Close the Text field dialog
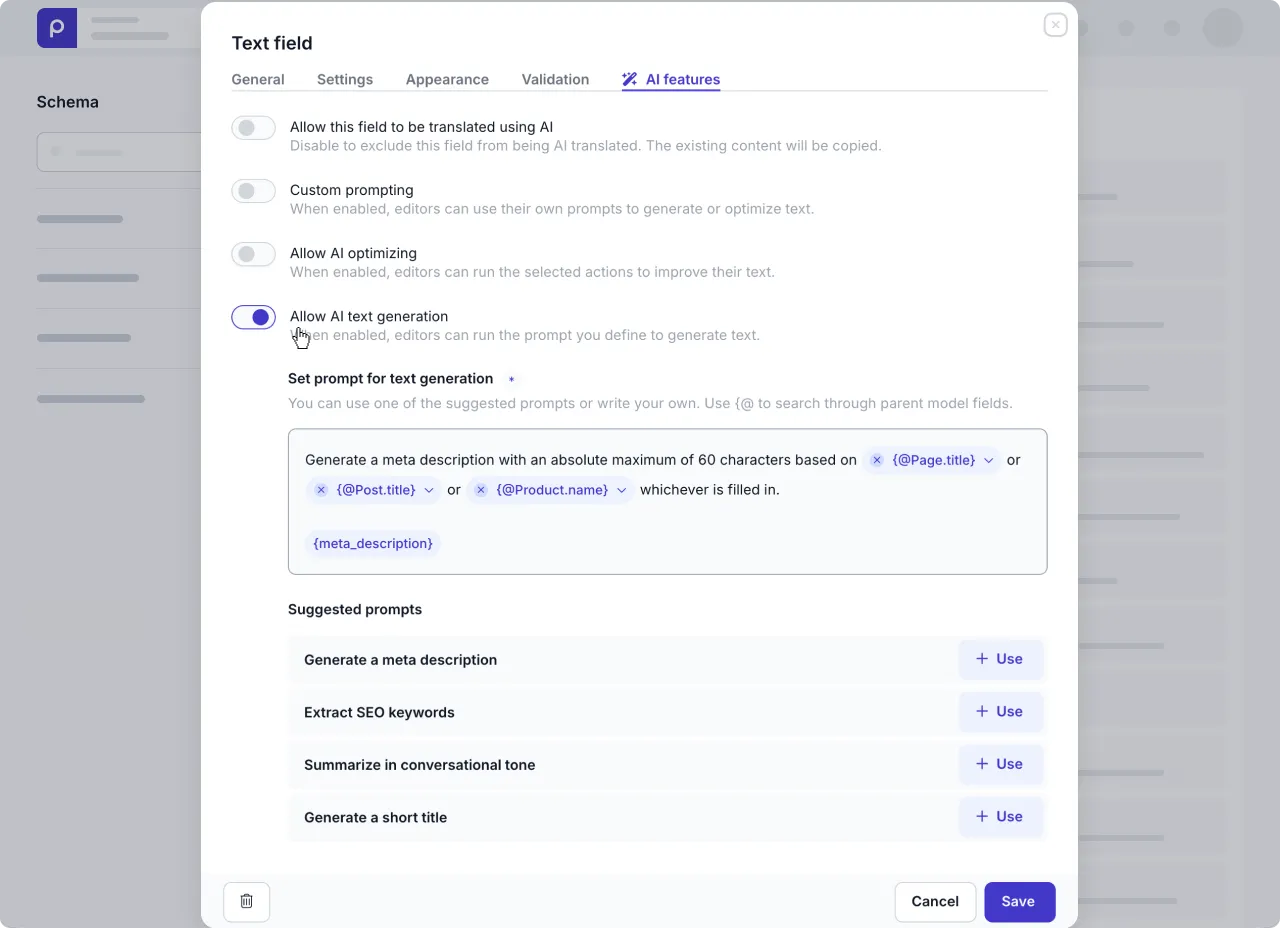Viewport: 1280px width, 928px height. tap(1055, 25)
